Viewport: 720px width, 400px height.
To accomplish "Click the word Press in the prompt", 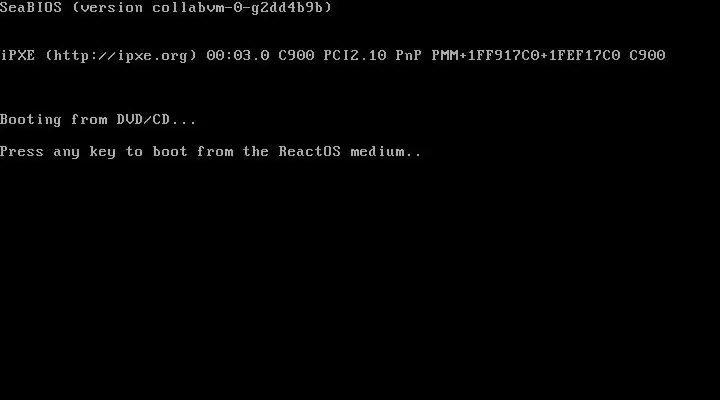I will 22,152.
